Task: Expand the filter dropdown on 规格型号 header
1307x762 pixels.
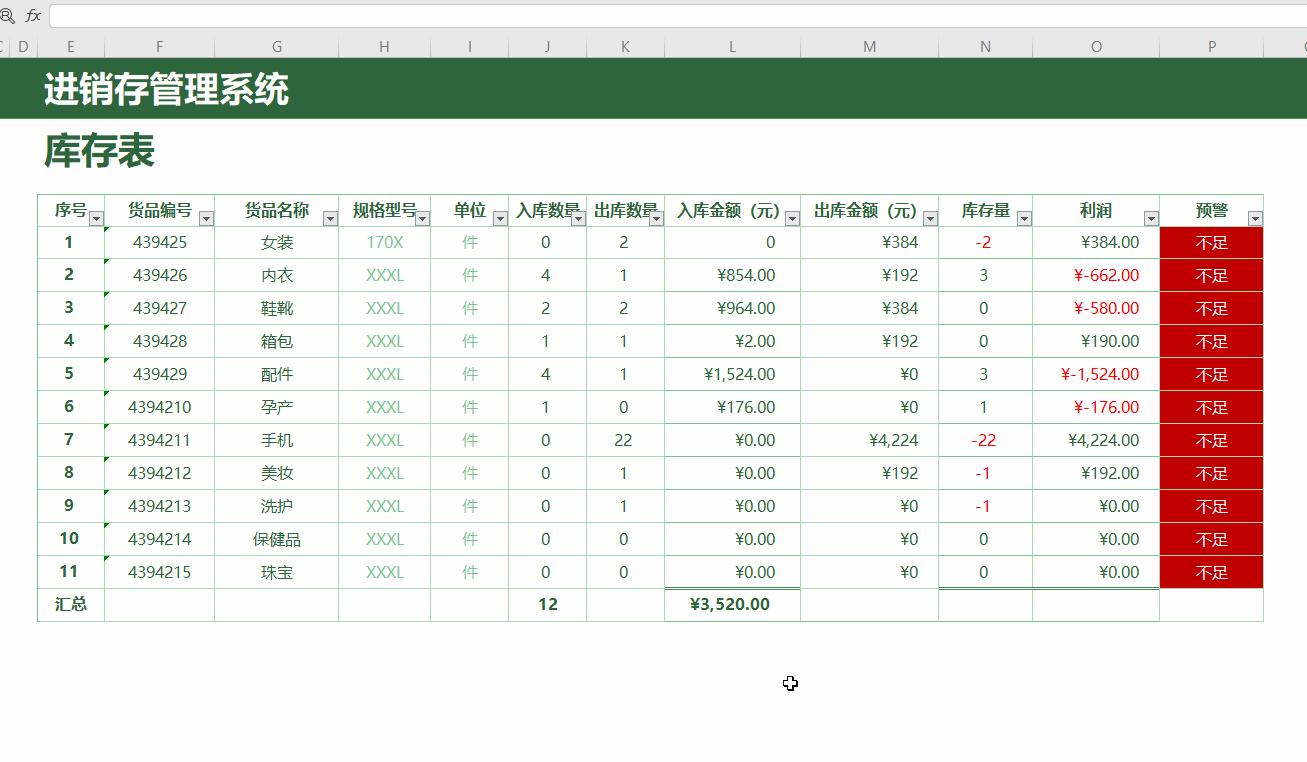Action: click(423, 216)
